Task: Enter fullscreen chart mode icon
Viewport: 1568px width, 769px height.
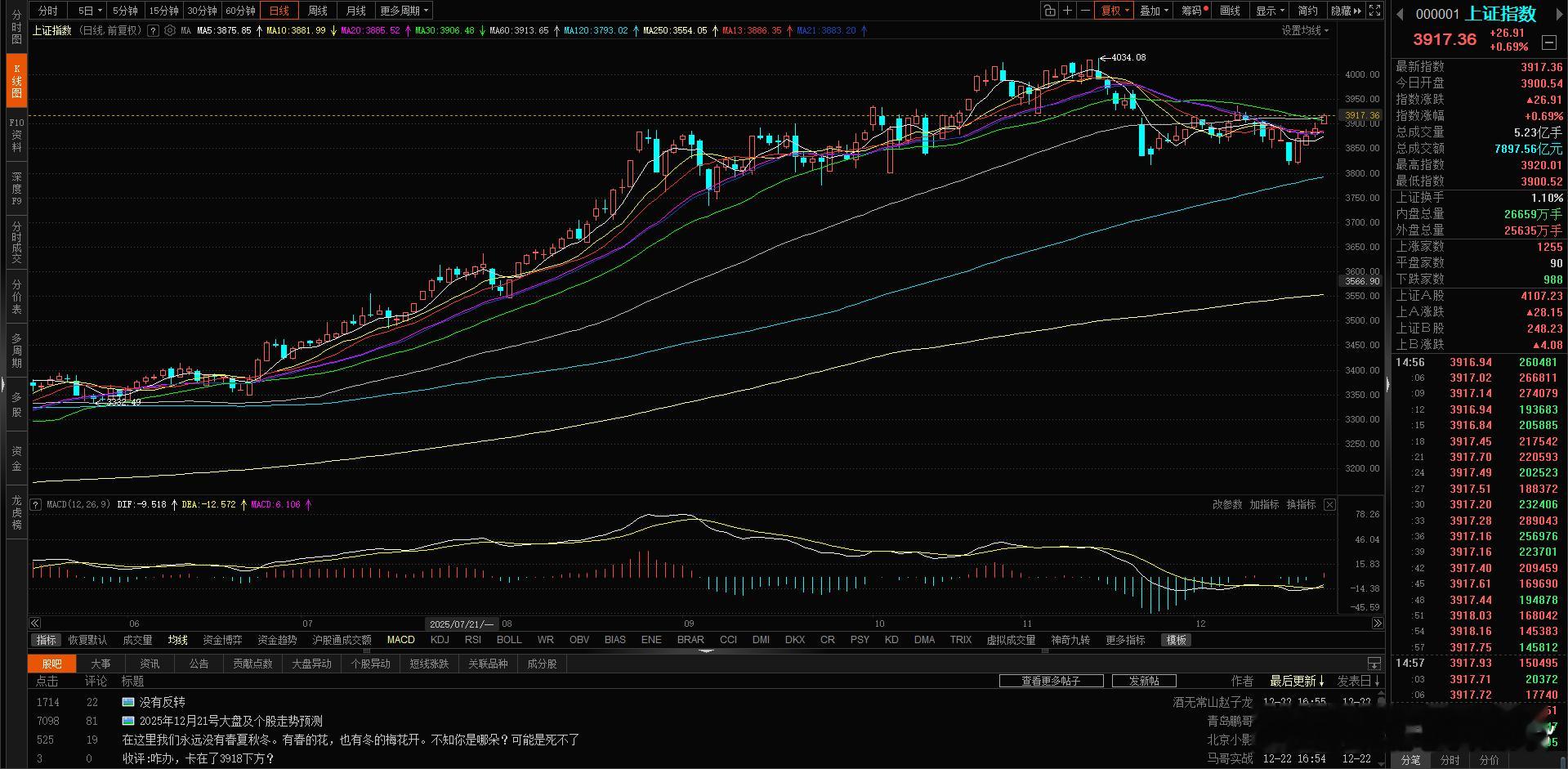Action: (1375, 11)
